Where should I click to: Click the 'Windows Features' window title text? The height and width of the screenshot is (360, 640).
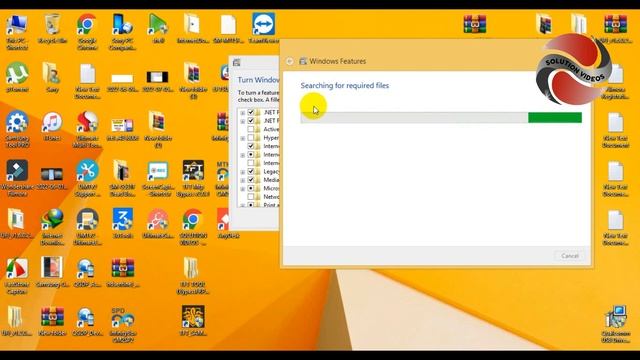pyautogui.click(x=338, y=61)
